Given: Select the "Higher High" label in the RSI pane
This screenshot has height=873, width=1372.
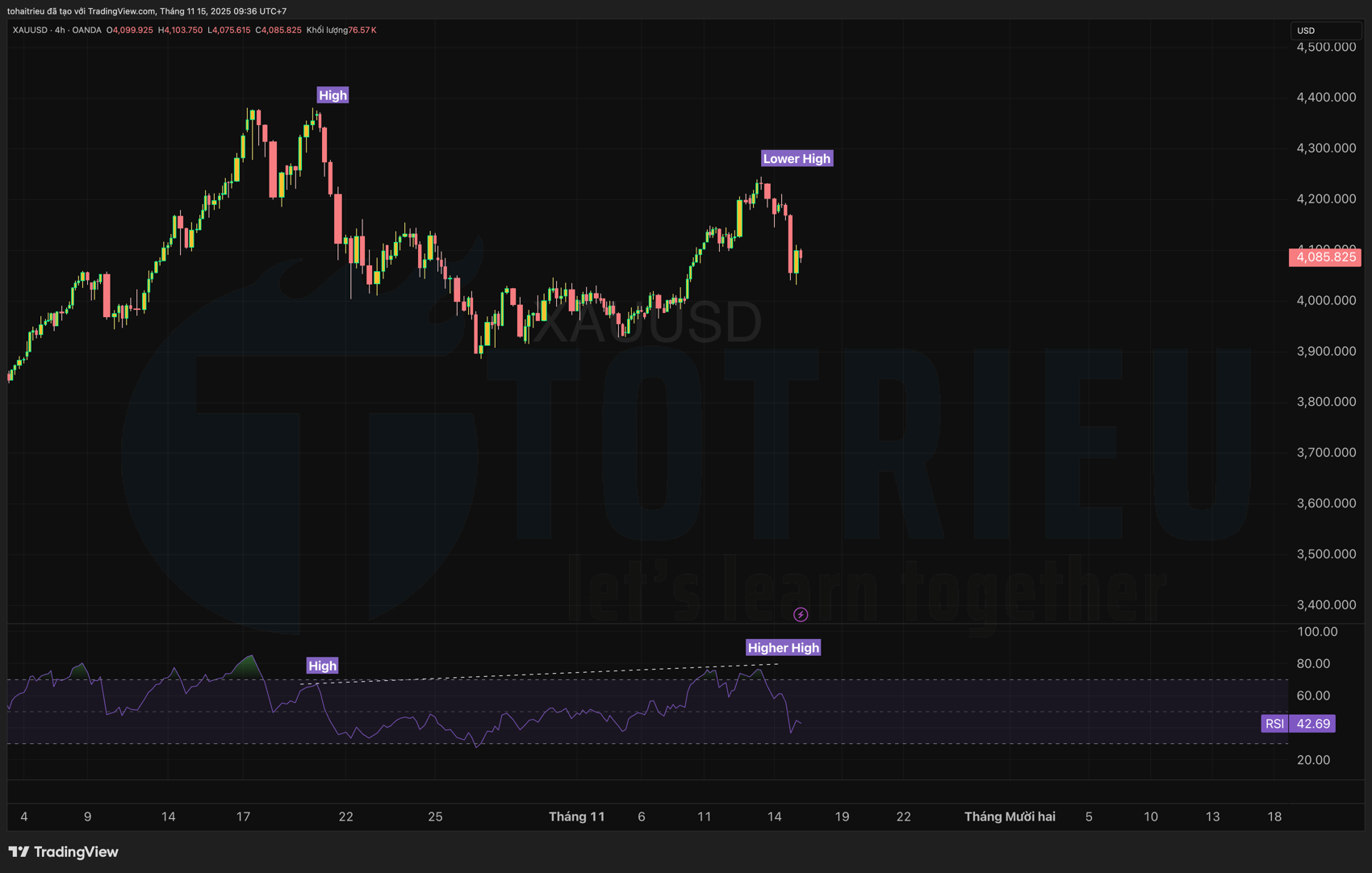Looking at the screenshot, I should click(783, 648).
